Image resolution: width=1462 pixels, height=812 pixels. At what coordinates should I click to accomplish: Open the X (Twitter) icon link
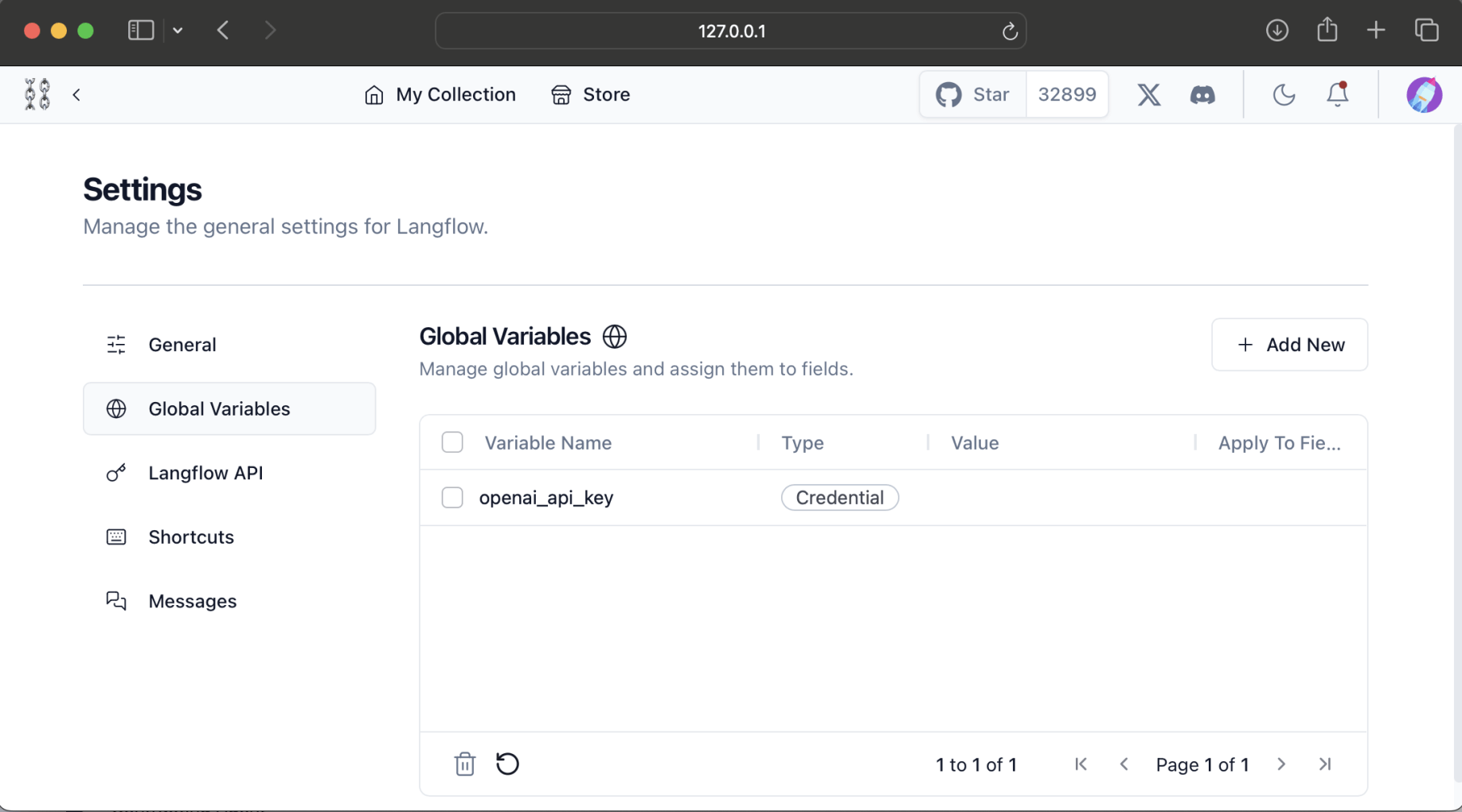coord(1148,95)
